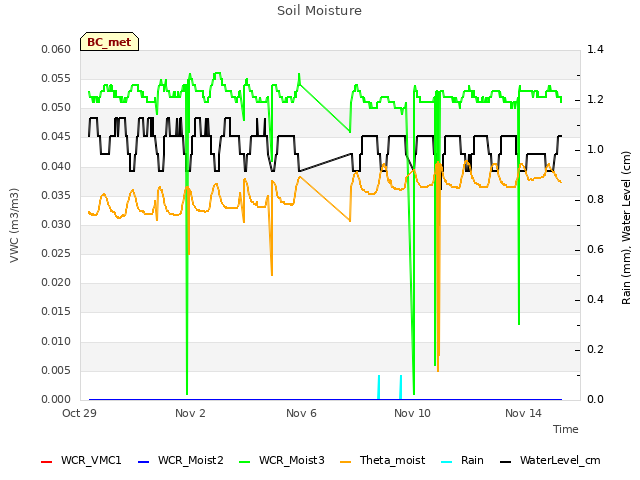This screenshot has width=640, height=480.
Task: Click red WCR_VMC1 legend color swatch
Action: point(47,462)
